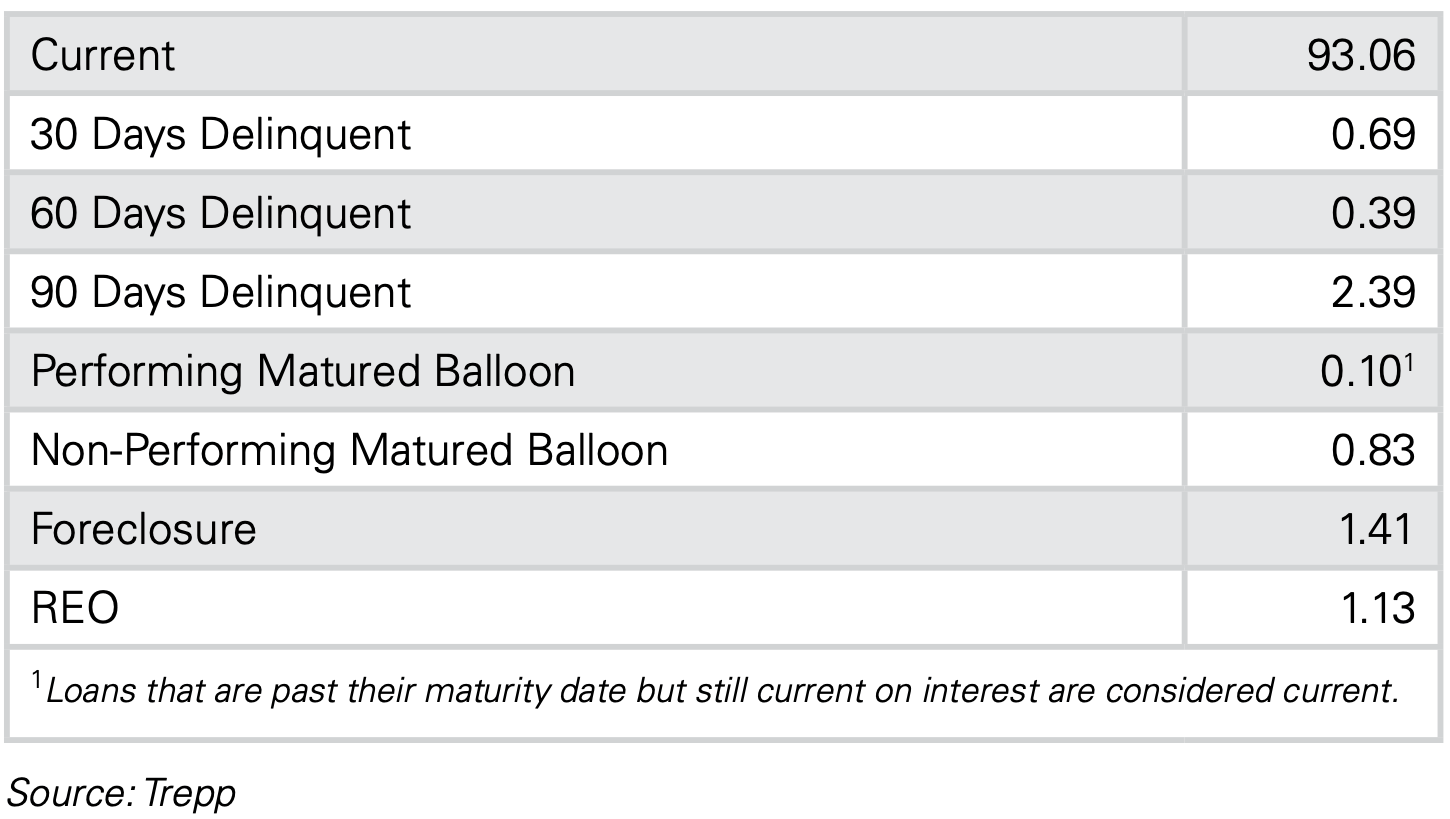
Task: Click the REO row label
Action: click(75, 608)
